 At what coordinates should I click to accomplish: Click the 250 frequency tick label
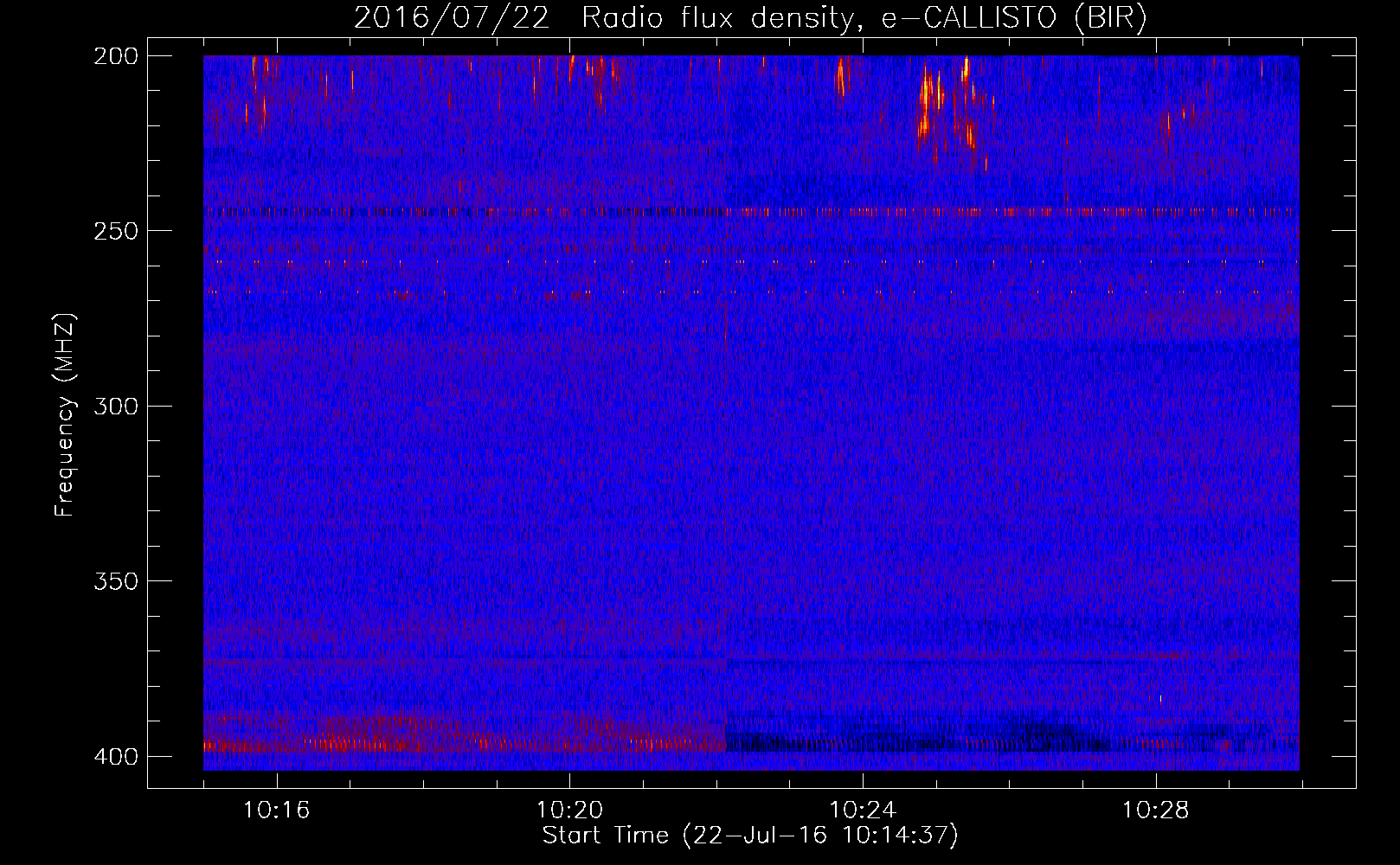[116, 231]
